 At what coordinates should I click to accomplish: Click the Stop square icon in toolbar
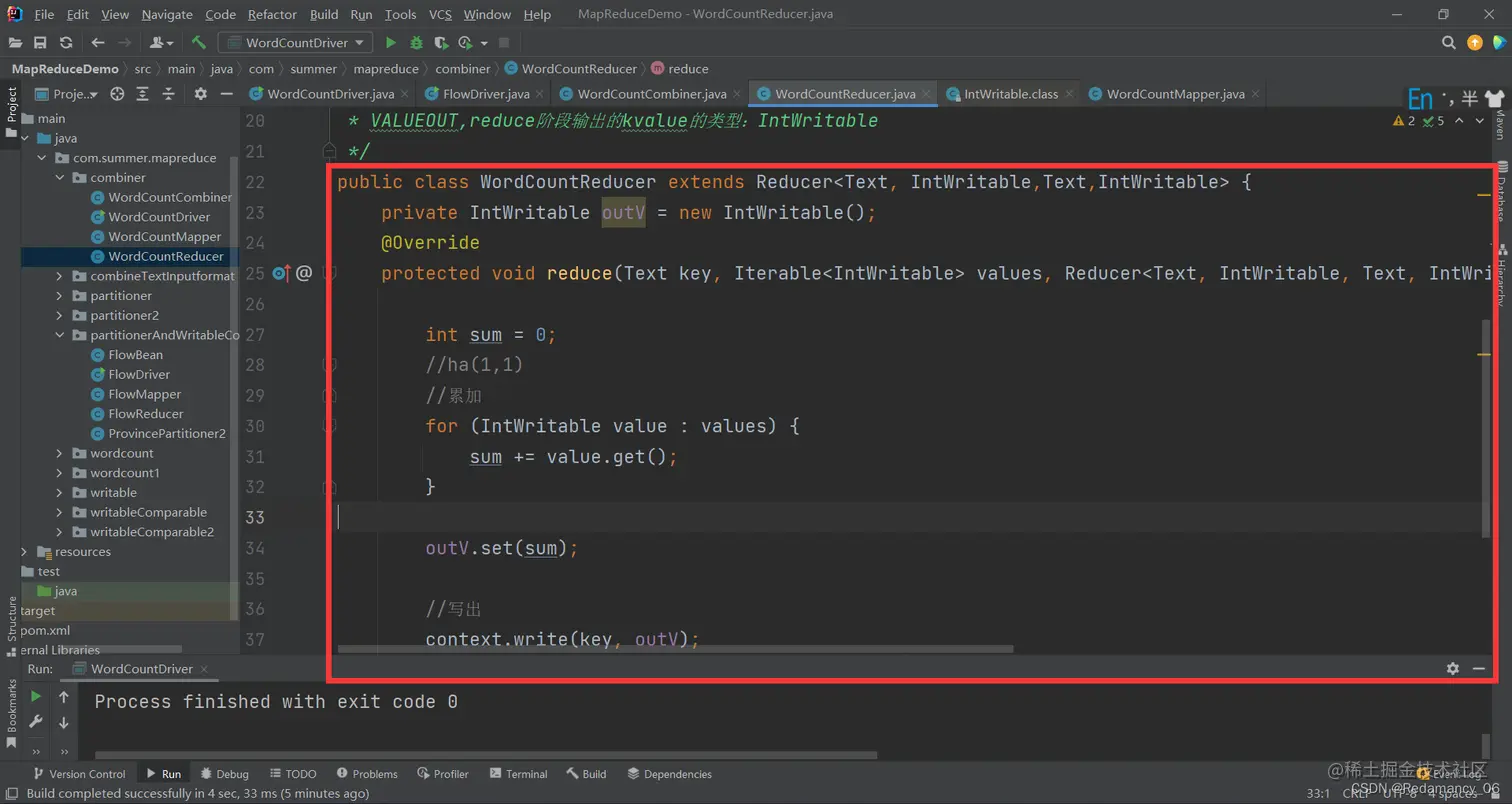point(504,43)
